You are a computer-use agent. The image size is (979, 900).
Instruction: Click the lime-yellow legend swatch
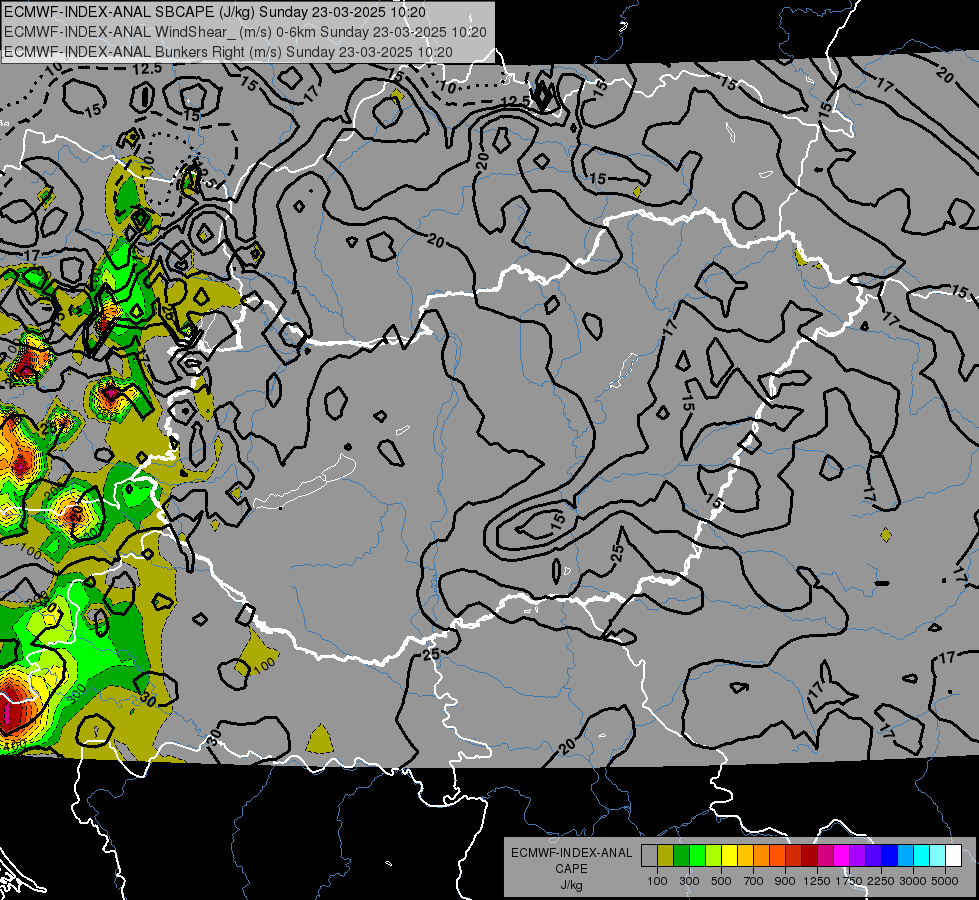tap(713, 855)
